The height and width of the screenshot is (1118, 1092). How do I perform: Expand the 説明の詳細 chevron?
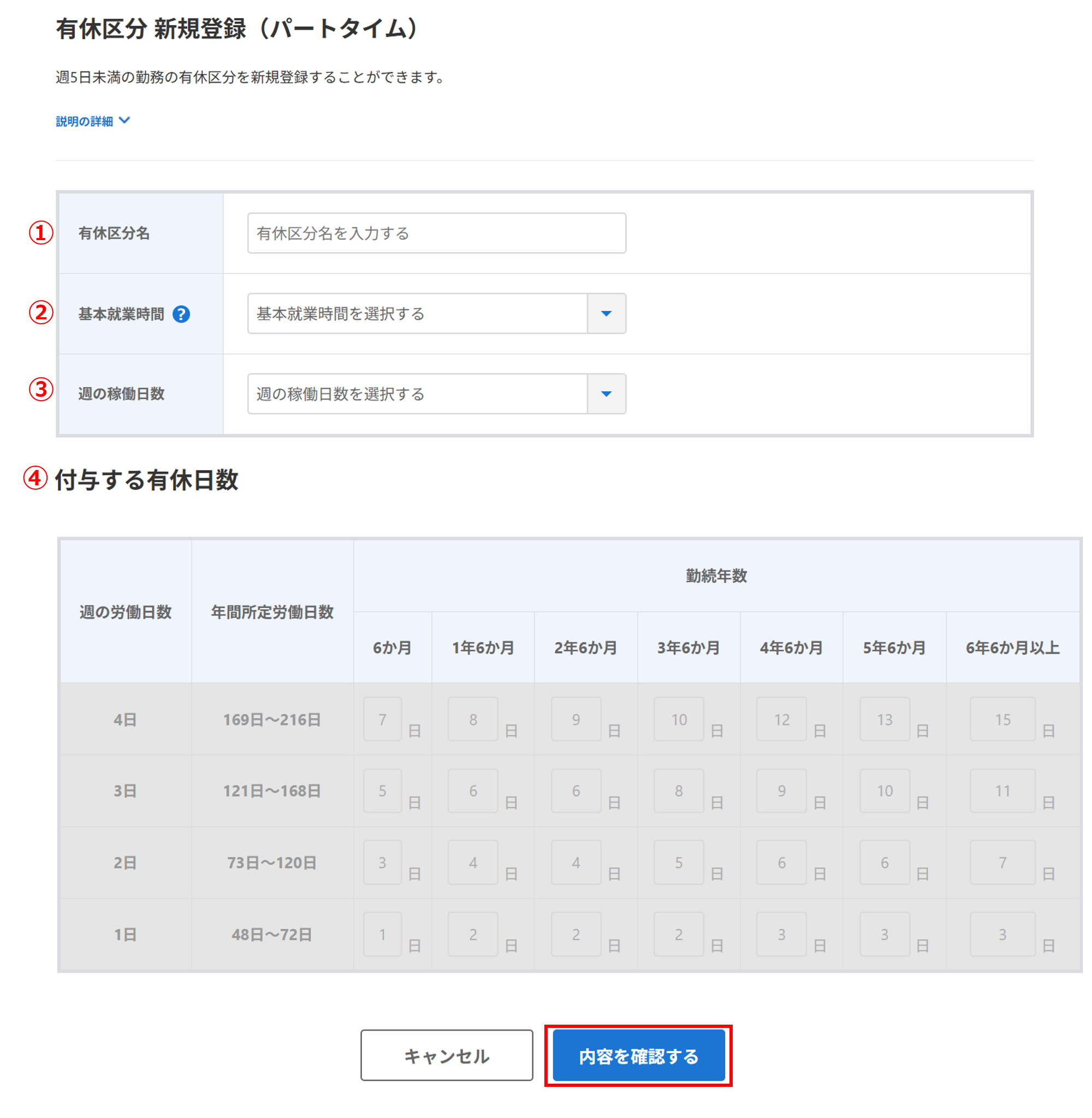(x=124, y=121)
